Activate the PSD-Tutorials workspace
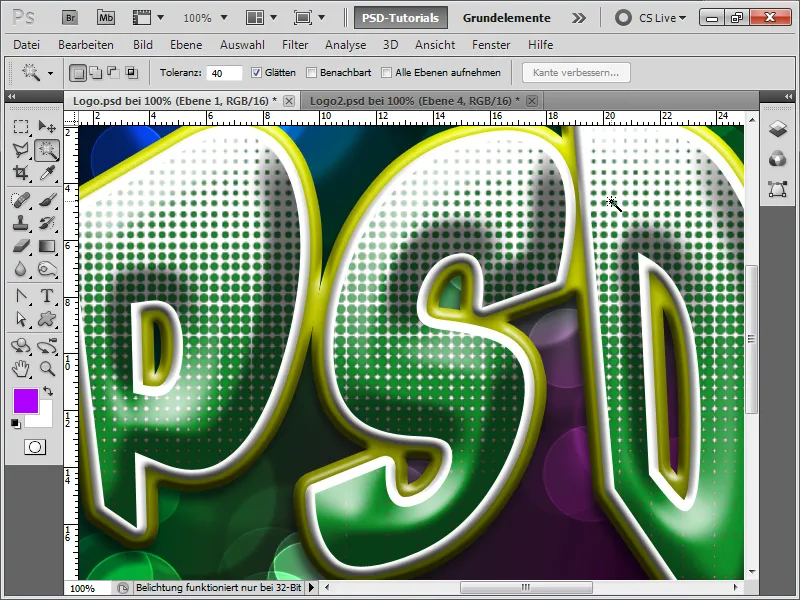 click(x=401, y=18)
